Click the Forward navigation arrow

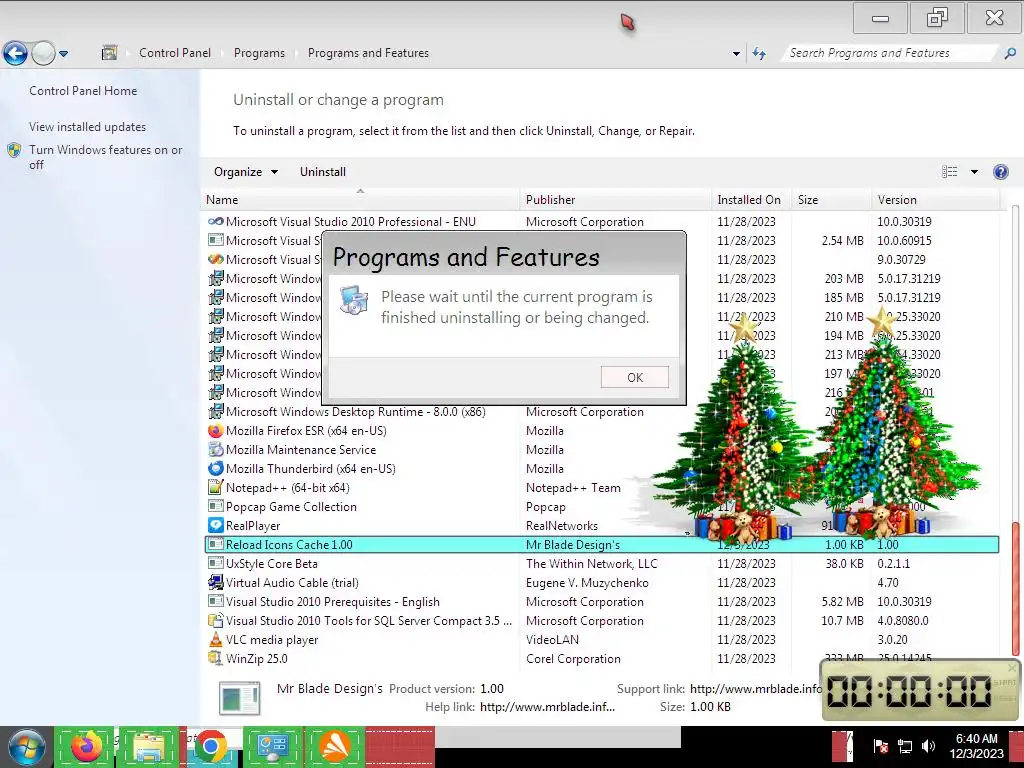click(x=43, y=53)
